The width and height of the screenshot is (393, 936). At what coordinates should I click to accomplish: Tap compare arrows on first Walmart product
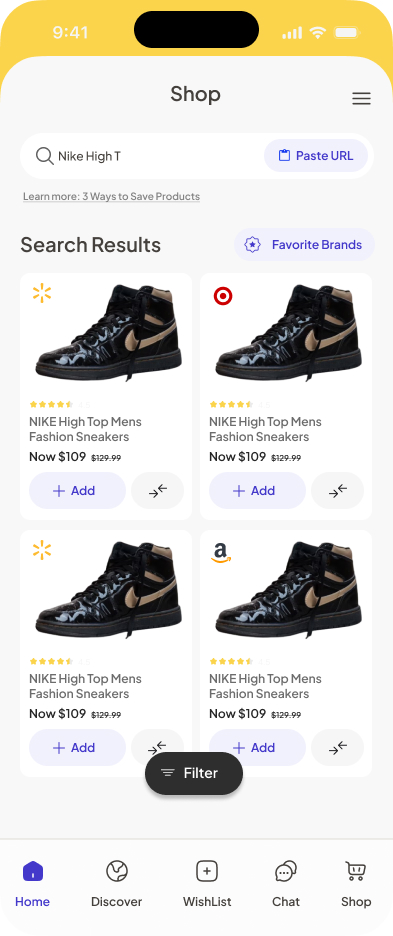158,491
